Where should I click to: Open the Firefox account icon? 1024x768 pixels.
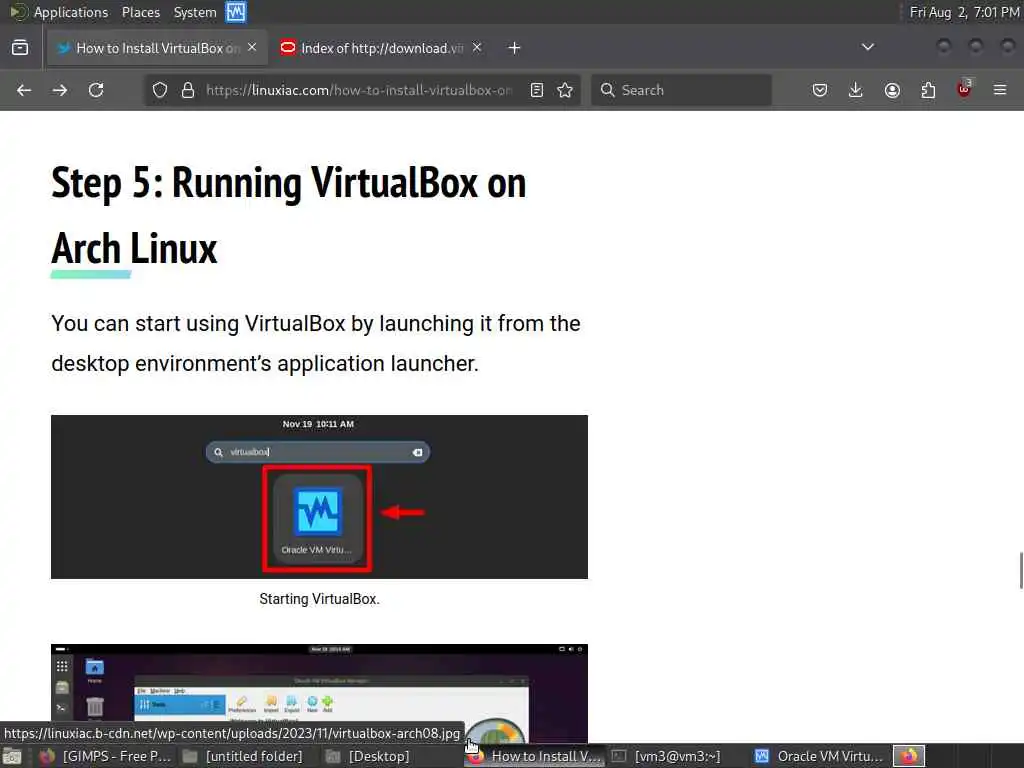pos(892,90)
